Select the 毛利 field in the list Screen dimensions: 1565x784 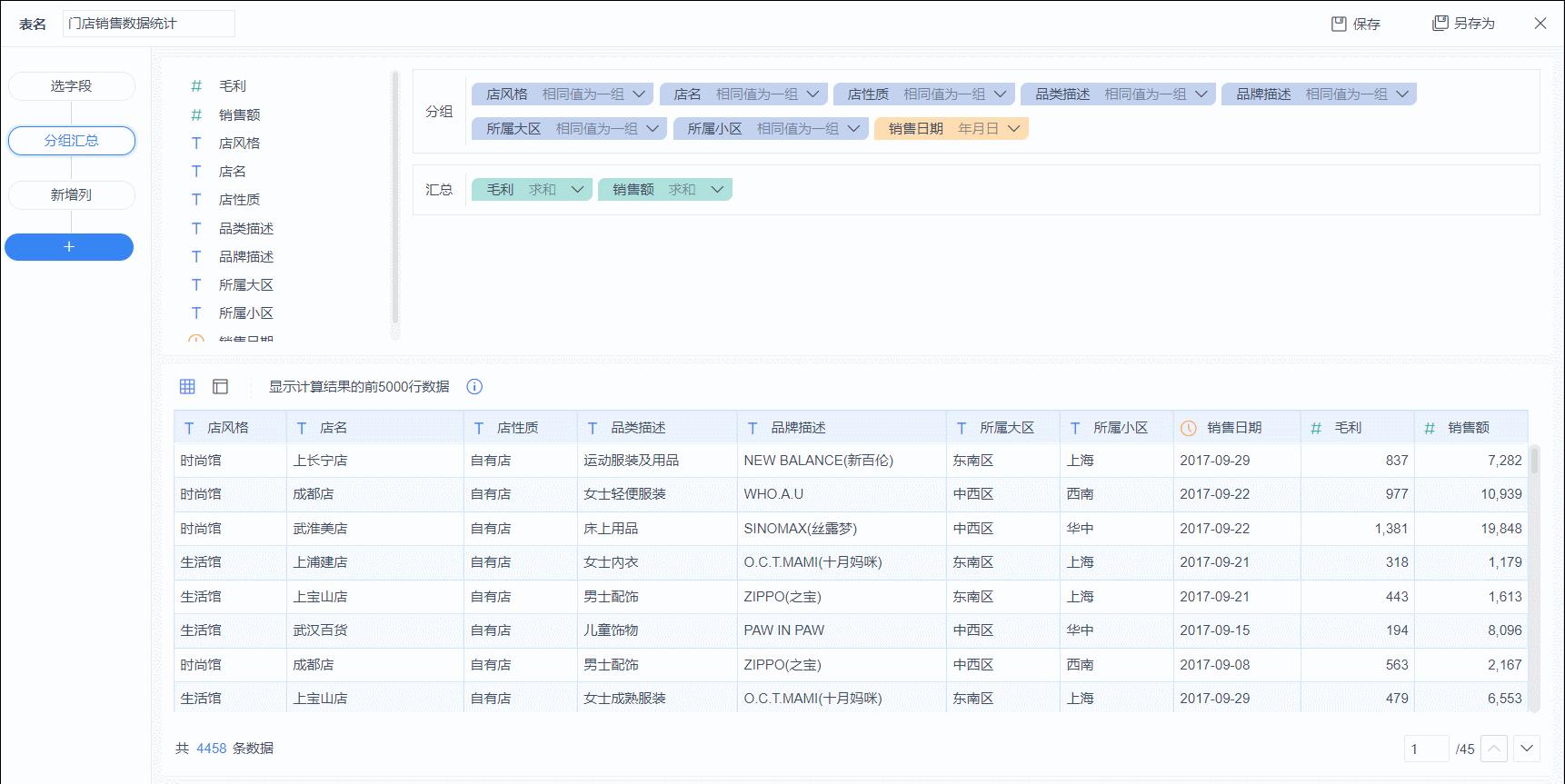tap(233, 86)
